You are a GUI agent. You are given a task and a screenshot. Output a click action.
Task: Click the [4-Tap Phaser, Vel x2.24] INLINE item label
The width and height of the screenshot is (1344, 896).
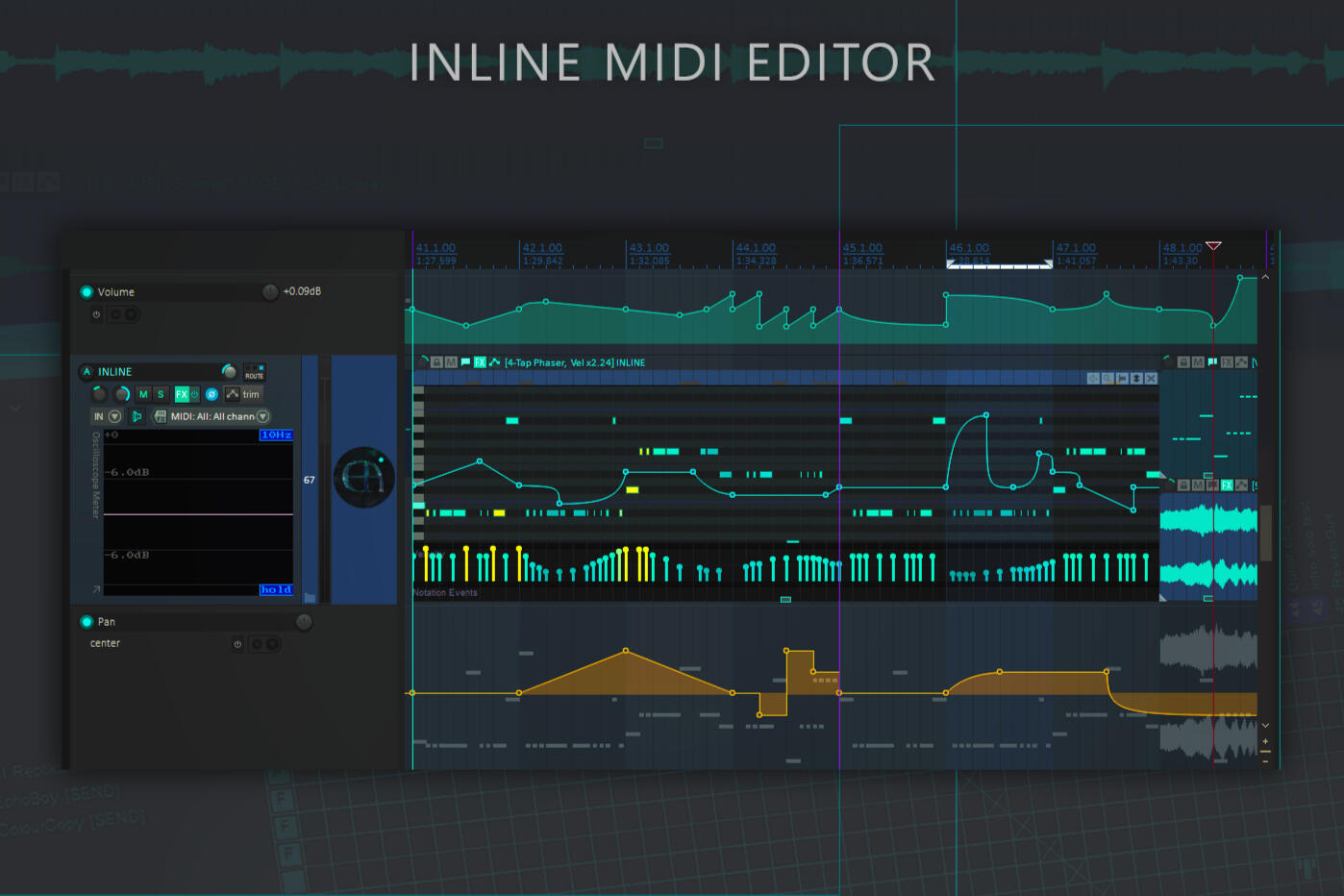pyautogui.click(x=573, y=362)
